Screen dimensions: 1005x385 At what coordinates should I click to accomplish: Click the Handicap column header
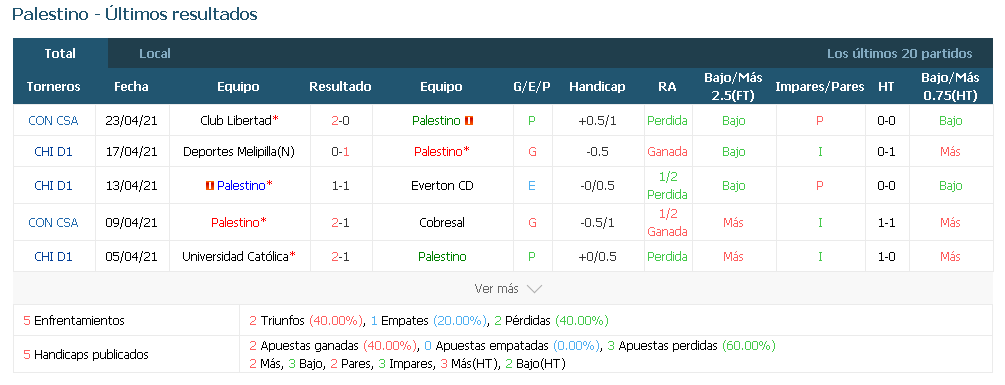click(597, 86)
